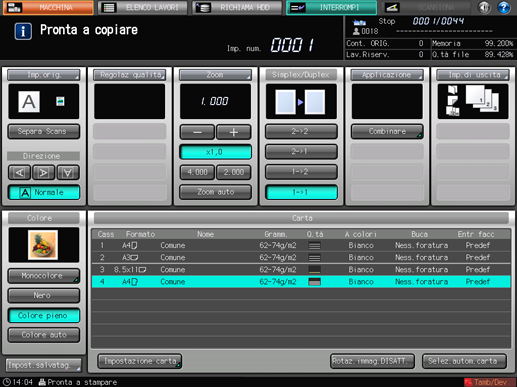The width and height of the screenshot is (517, 387).
Task: Switch to the ELENCO LAVORI tab
Action: click(x=143, y=7)
